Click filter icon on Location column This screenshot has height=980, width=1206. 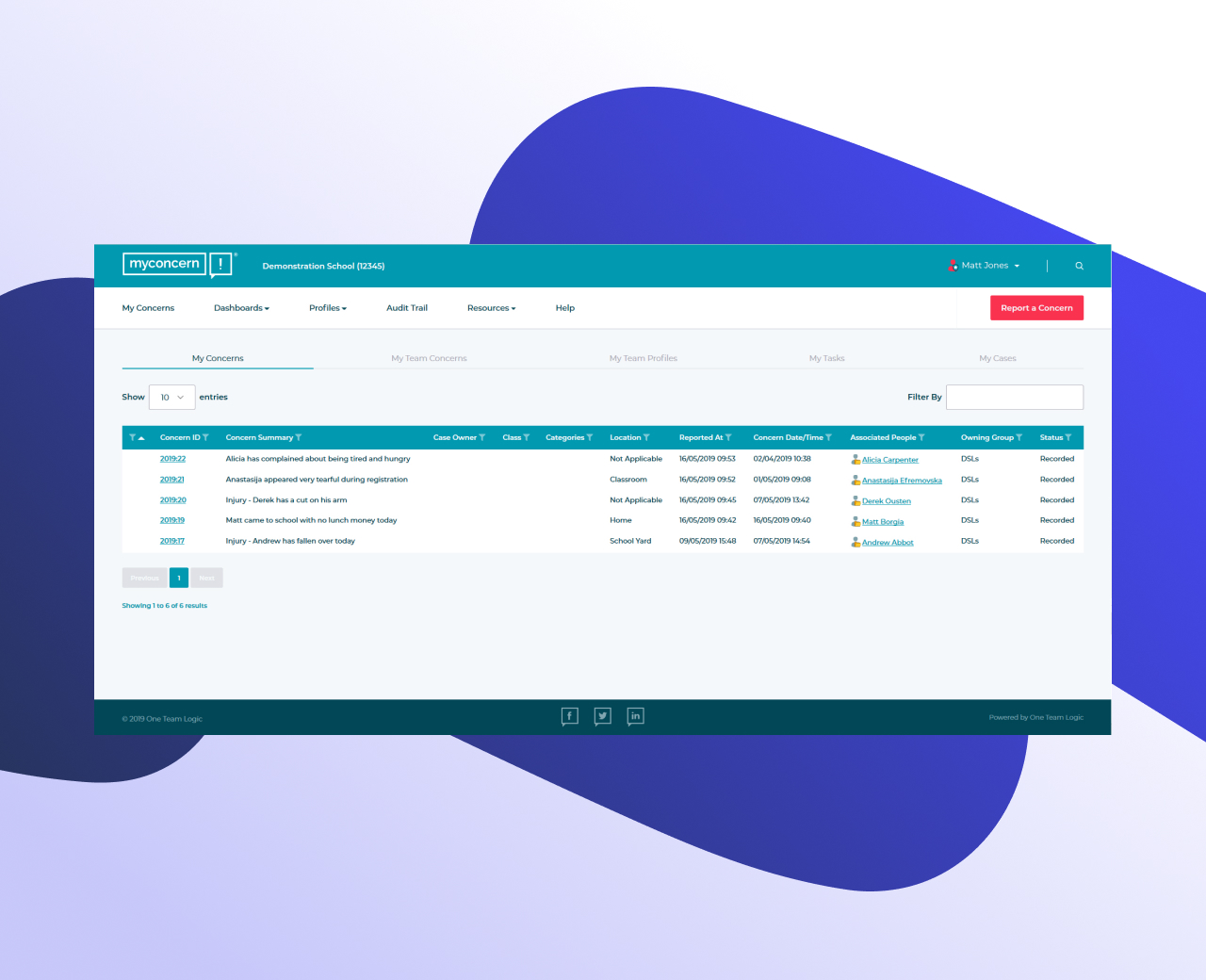(646, 437)
